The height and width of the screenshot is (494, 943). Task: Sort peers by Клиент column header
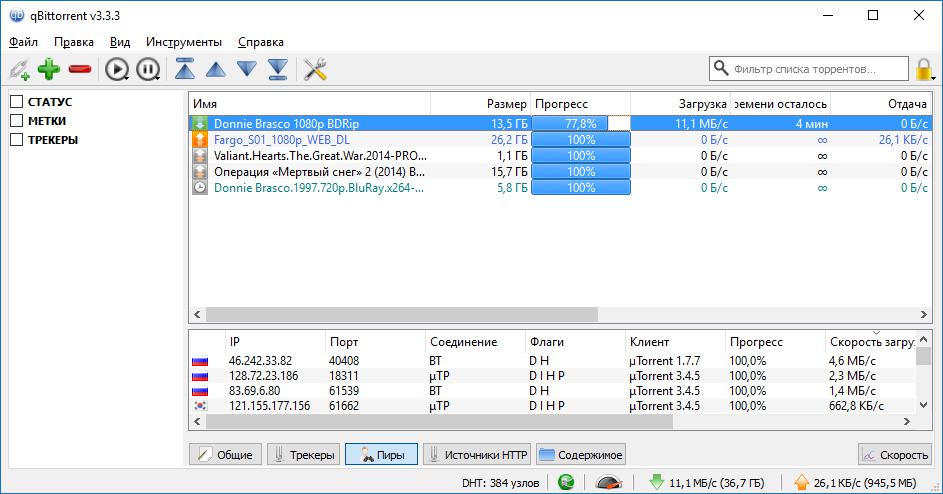675,342
